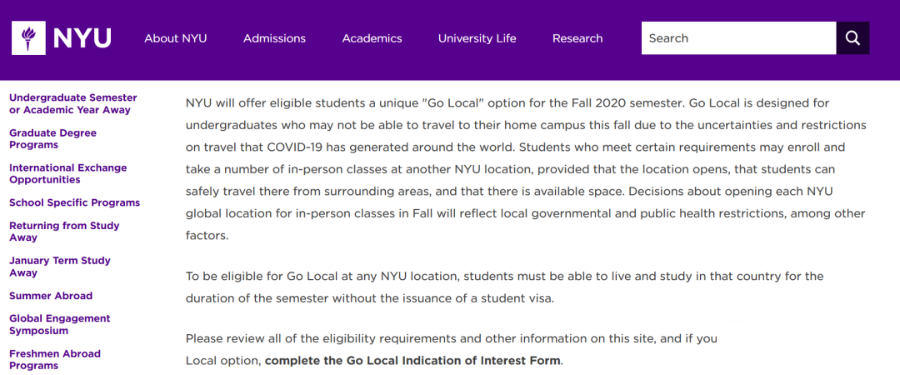Open Freshmen Abroad Programs link

pos(55,359)
